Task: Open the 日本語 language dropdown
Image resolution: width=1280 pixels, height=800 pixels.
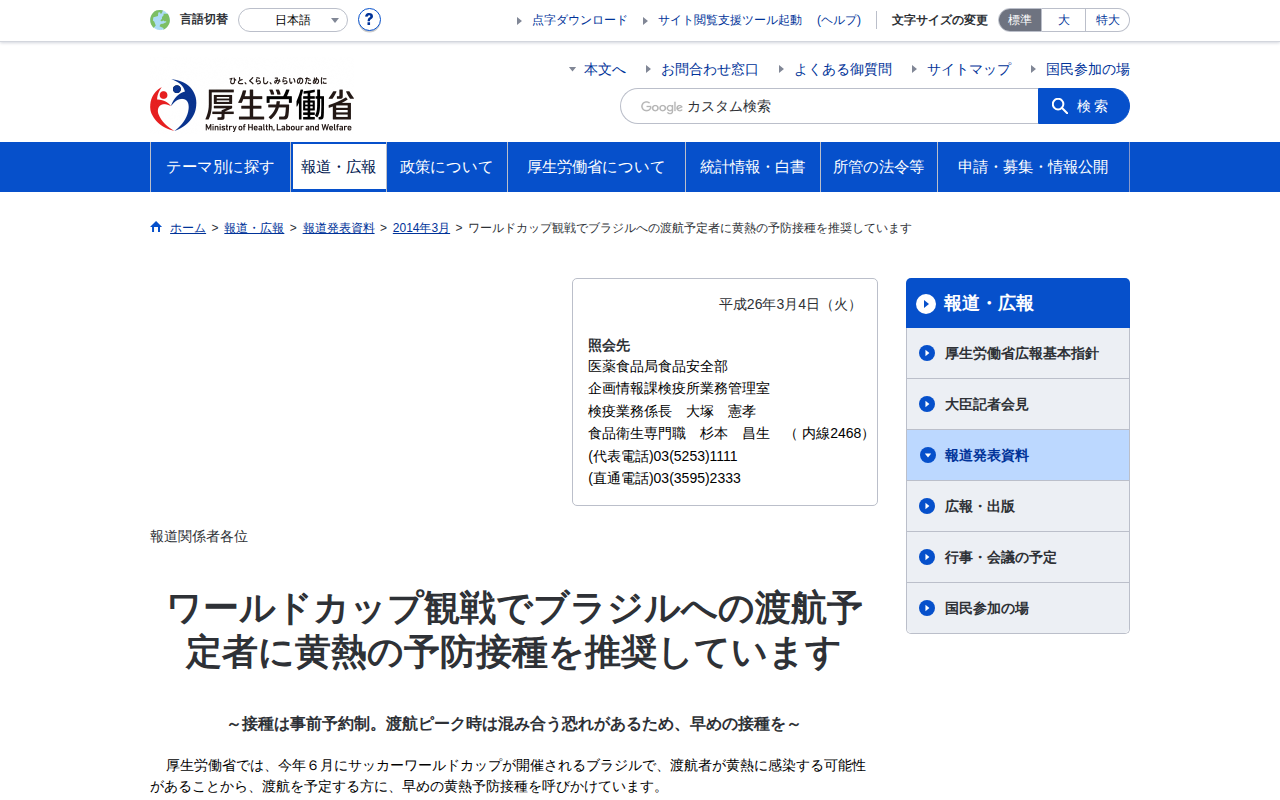Action: pos(293,20)
